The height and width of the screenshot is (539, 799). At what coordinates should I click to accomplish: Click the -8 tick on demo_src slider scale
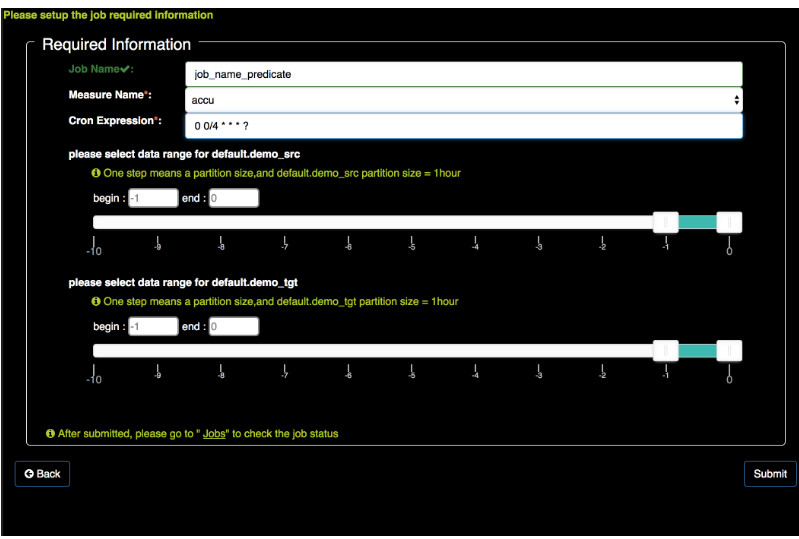pyautogui.click(x=221, y=244)
